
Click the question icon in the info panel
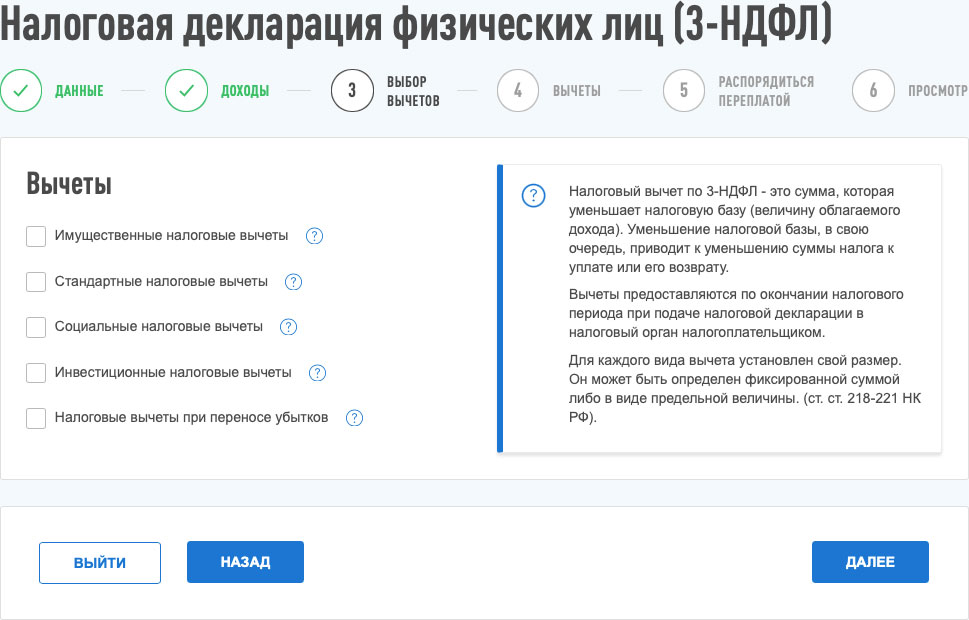pyautogui.click(x=534, y=195)
